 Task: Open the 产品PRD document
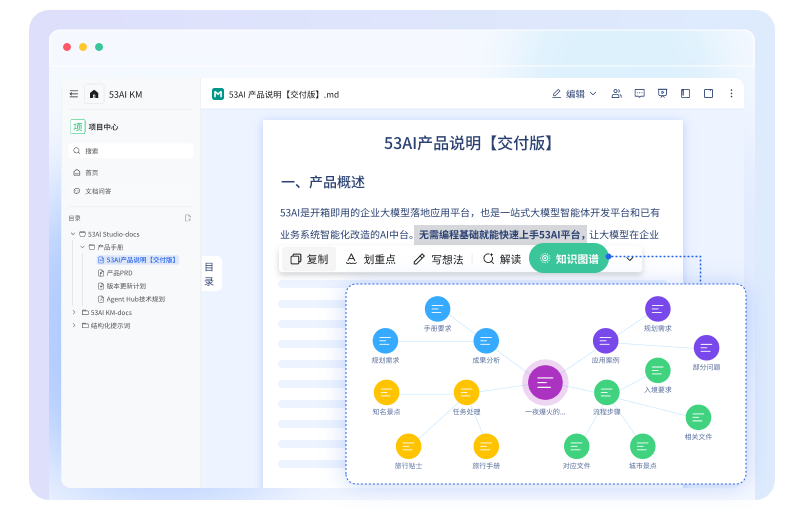(115, 273)
